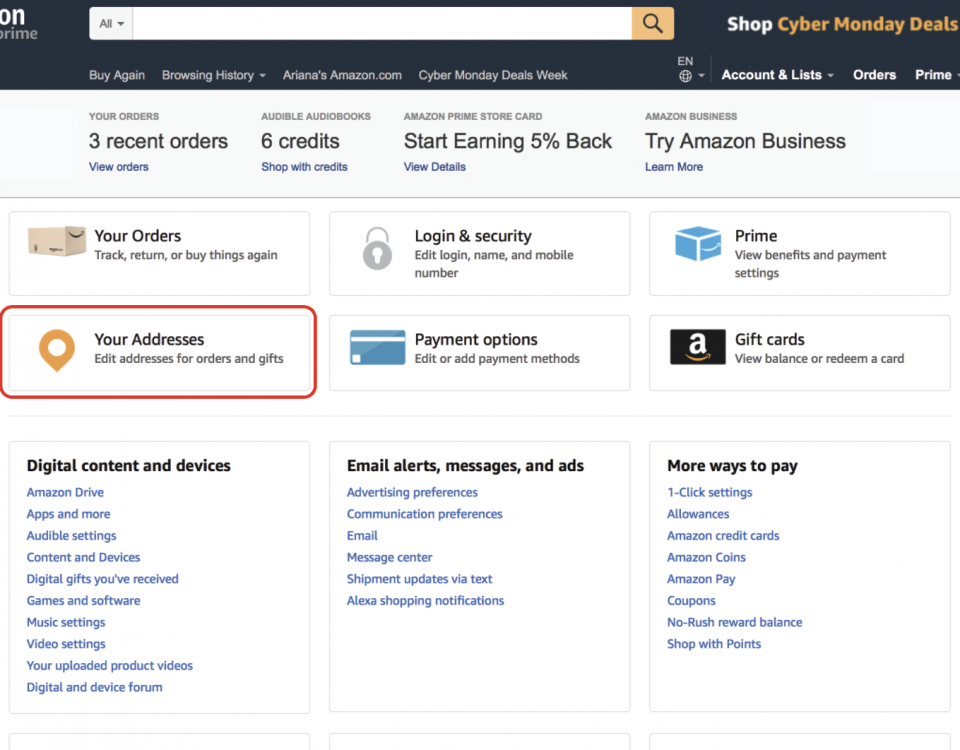Screen dimensions: 960x750
Task: Click the Your Orders package box icon
Action: pyautogui.click(x=57, y=241)
